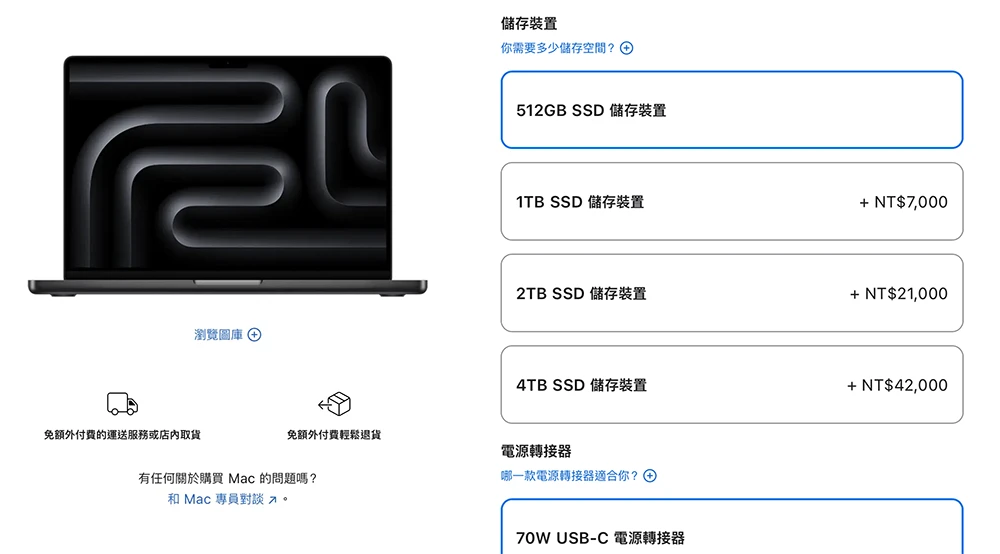Click the plus icon next to 哪一款電源轉接器適合你
1000x554 pixels.
[650, 476]
